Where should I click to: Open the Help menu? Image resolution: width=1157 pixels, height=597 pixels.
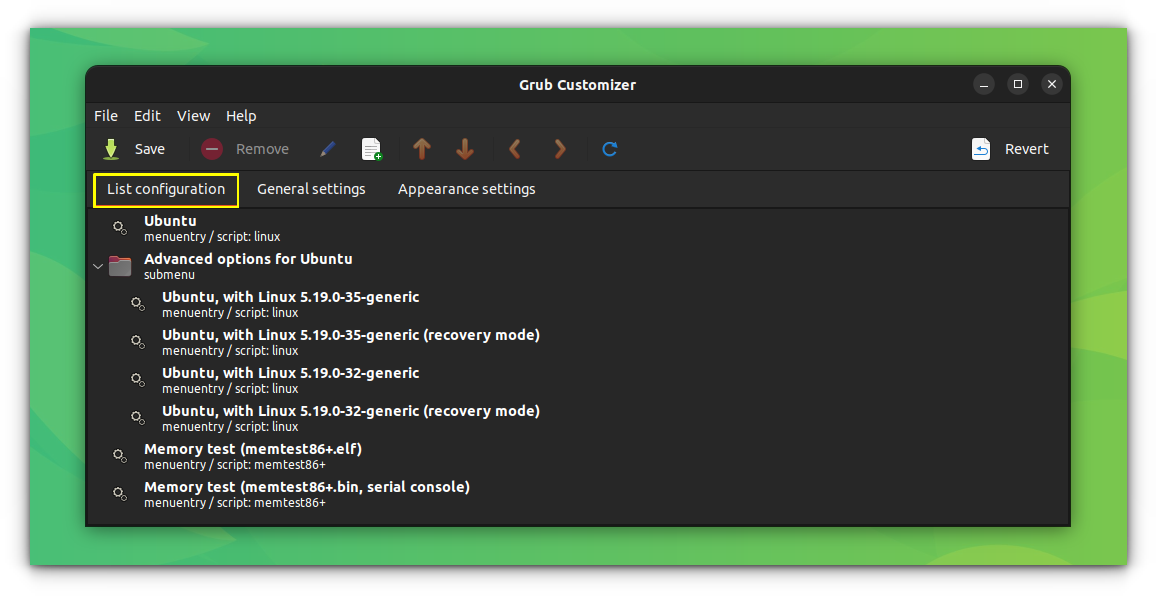point(241,116)
